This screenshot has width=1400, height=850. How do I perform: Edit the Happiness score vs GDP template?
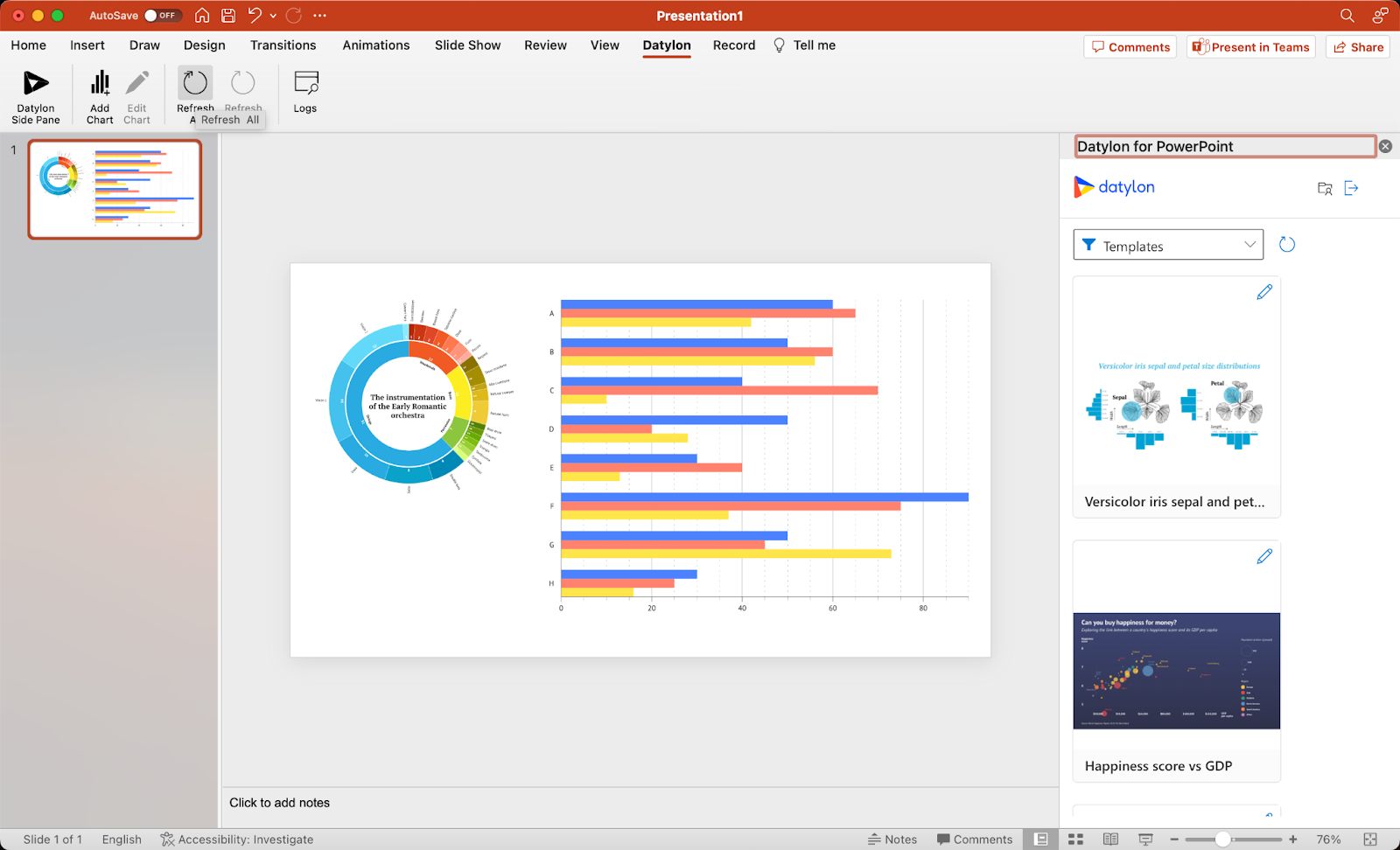1264,556
